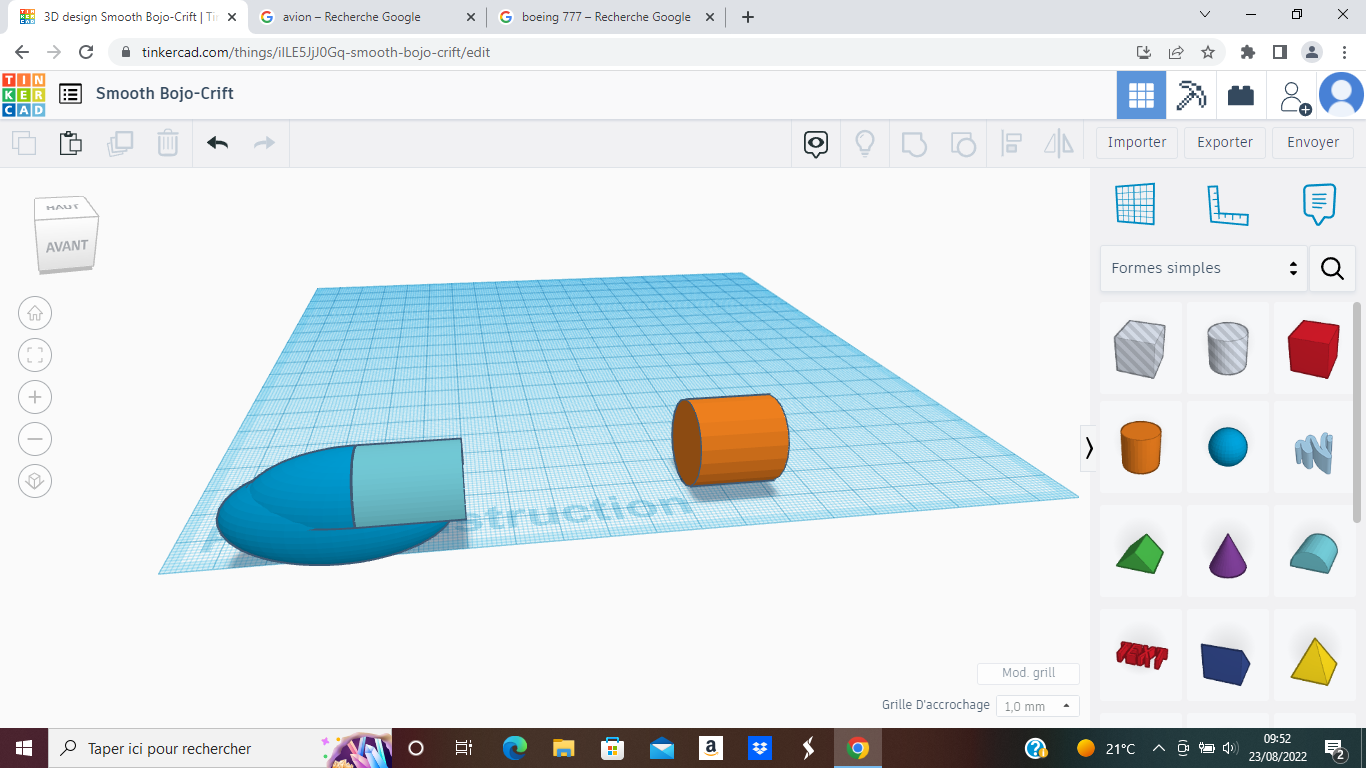Bookmark this page with the star
This screenshot has width=1366, height=768.
[x=1208, y=52]
